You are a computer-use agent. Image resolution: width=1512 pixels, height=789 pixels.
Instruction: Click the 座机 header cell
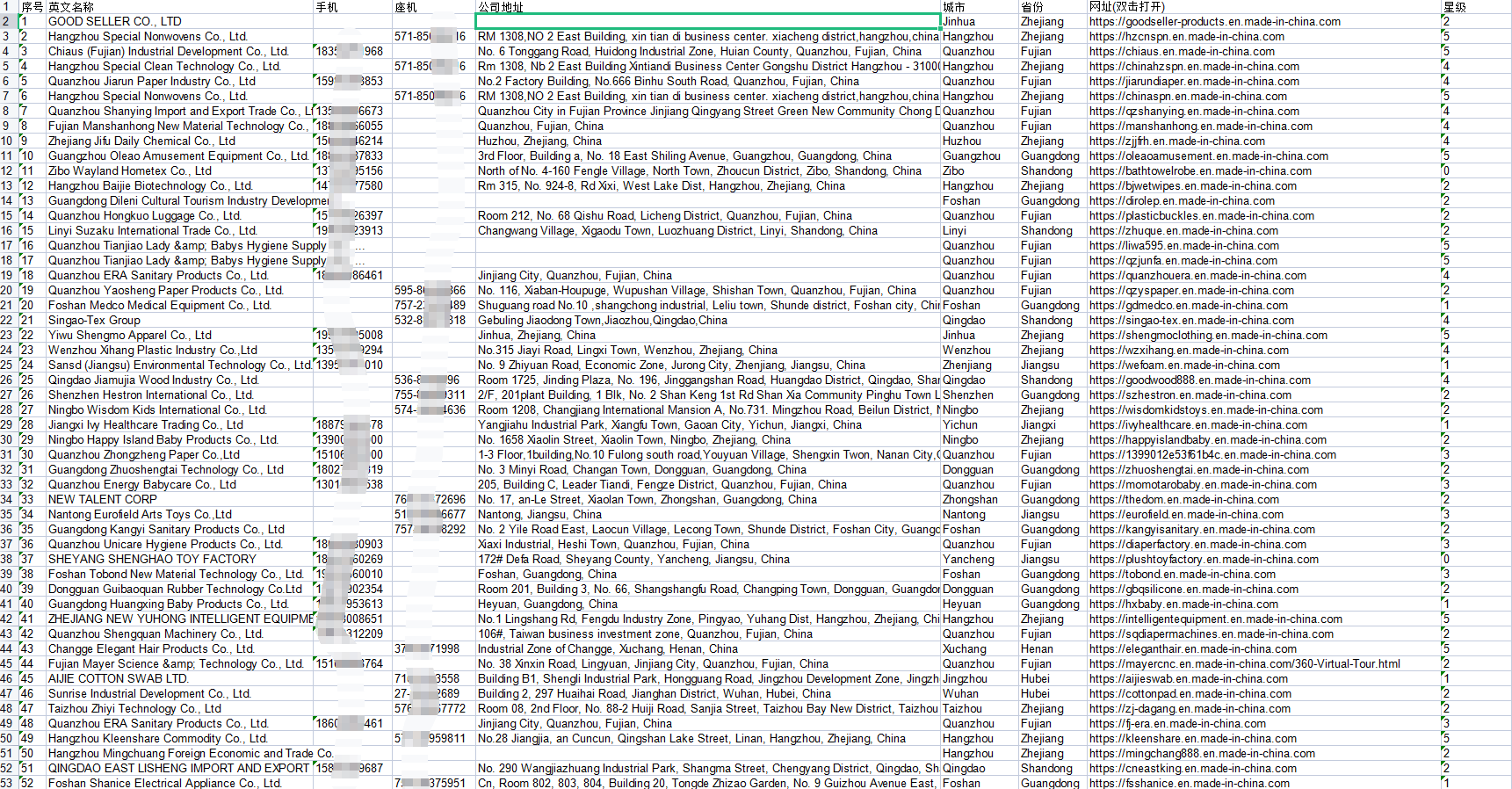point(434,7)
